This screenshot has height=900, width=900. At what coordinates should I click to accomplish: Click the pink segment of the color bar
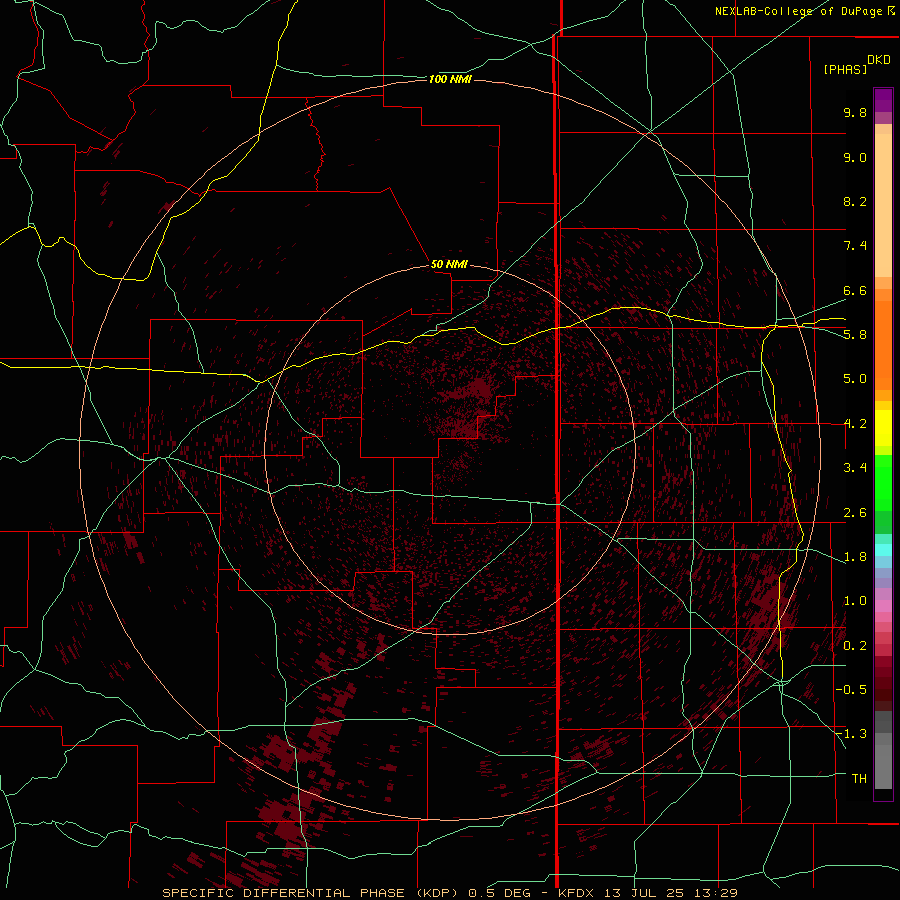pyautogui.click(x=883, y=606)
